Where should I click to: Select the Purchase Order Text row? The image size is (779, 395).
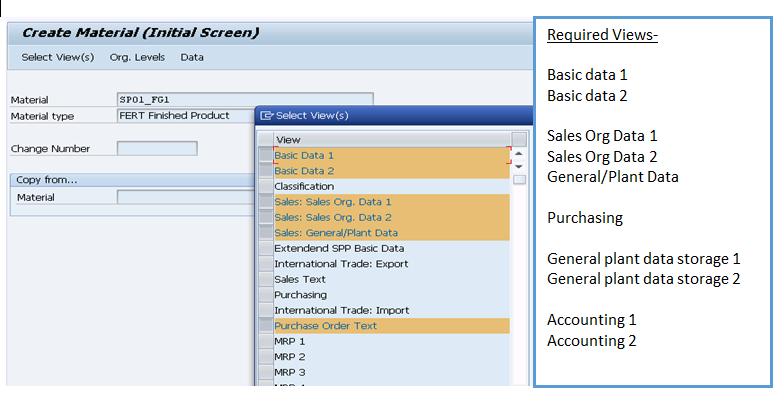(x=391, y=326)
